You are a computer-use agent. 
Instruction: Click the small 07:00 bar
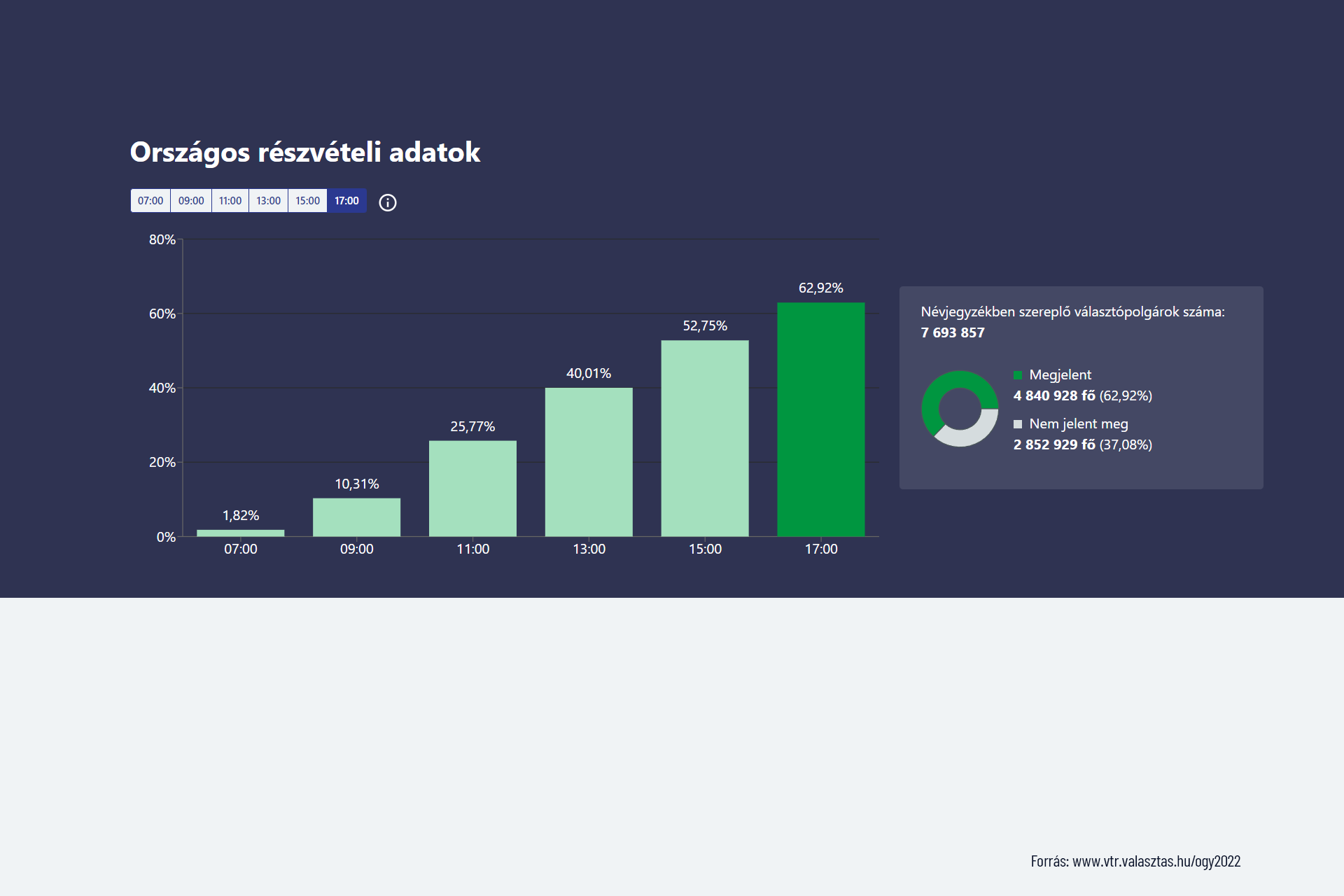click(x=240, y=533)
